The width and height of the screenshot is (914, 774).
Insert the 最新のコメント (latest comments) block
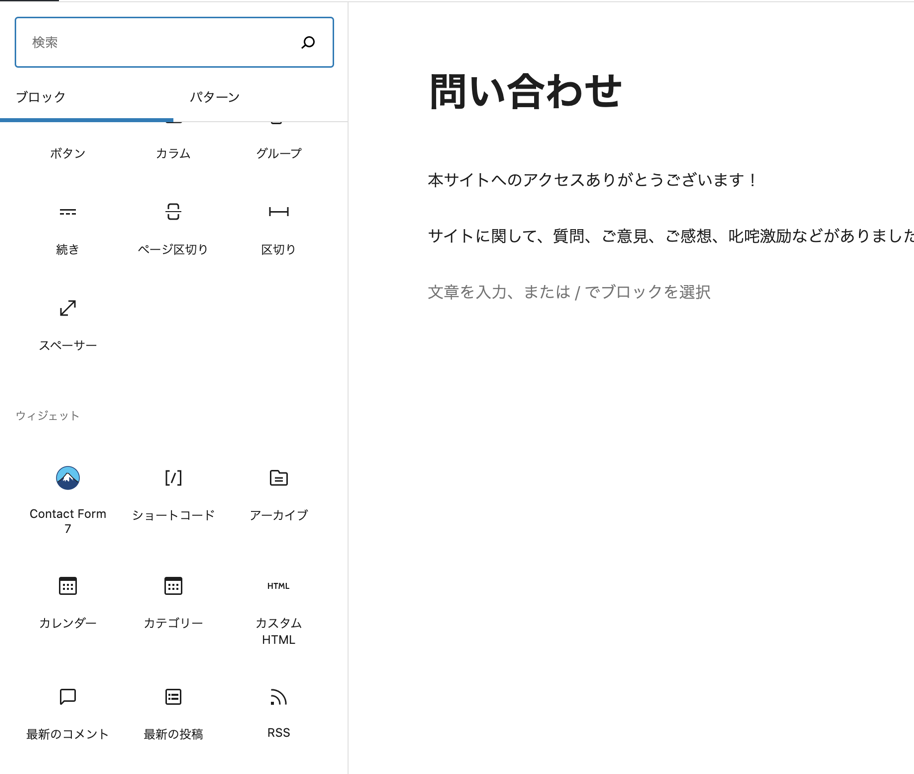pos(68,712)
